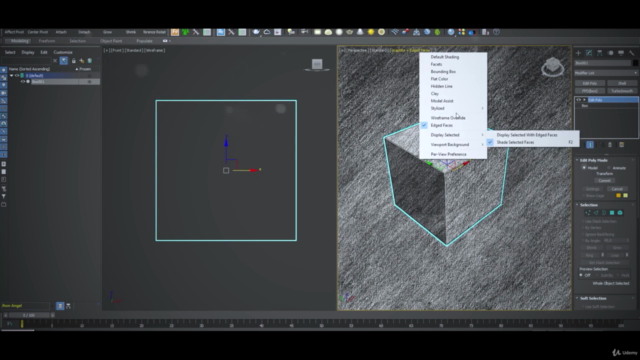The image size is (640, 360).
Task: Select the Model radio button
Action: [584, 168]
